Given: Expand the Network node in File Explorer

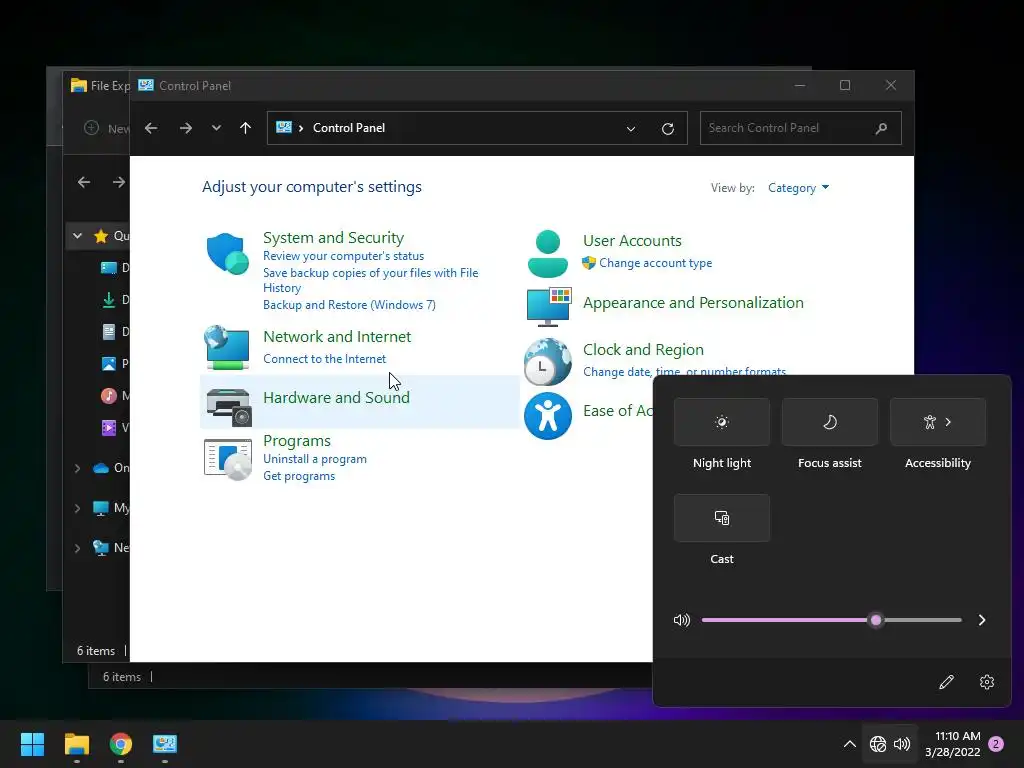Looking at the screenshot, I should click(77, 548).
